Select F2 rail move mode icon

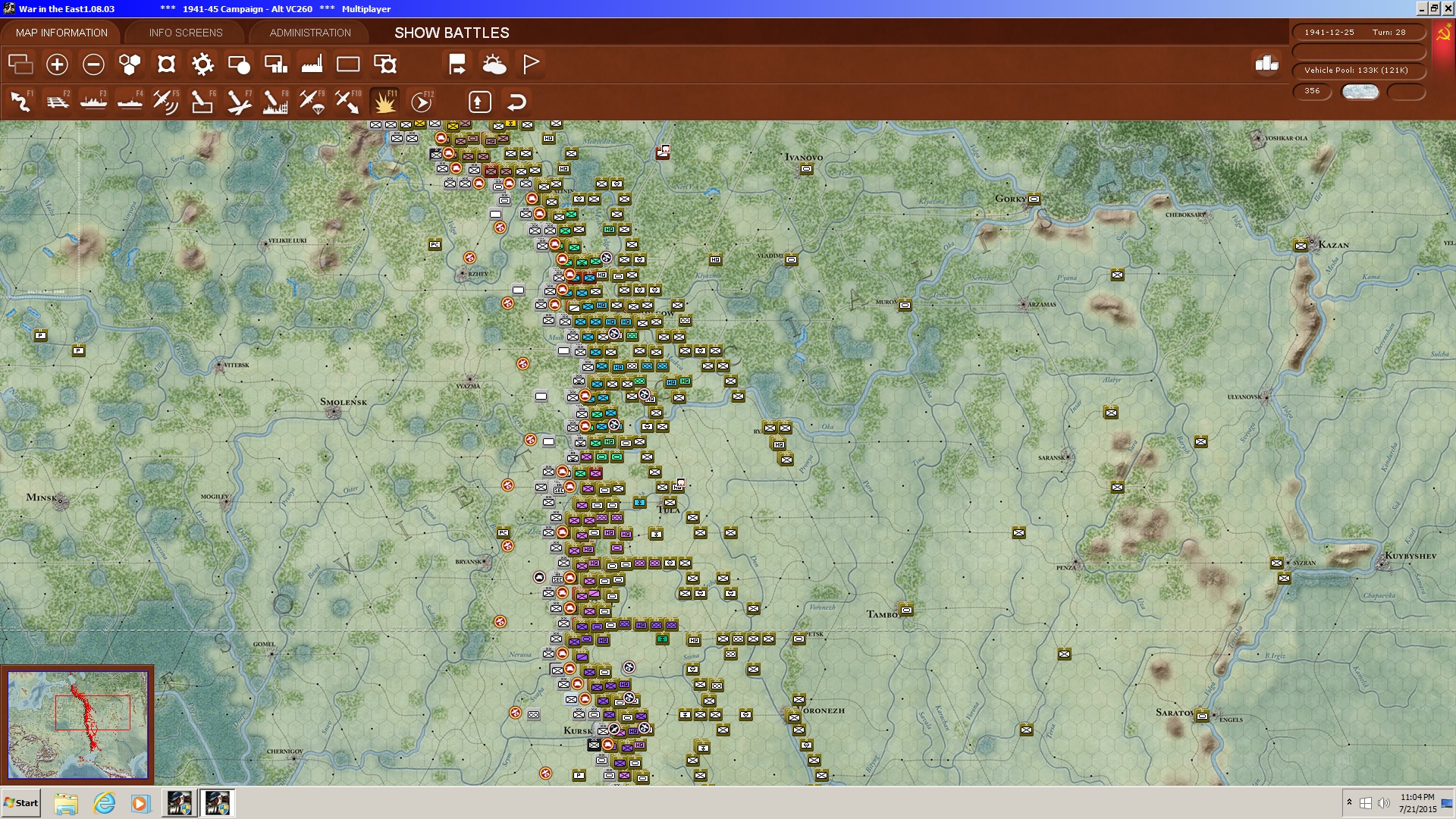(x=57, y=102)
